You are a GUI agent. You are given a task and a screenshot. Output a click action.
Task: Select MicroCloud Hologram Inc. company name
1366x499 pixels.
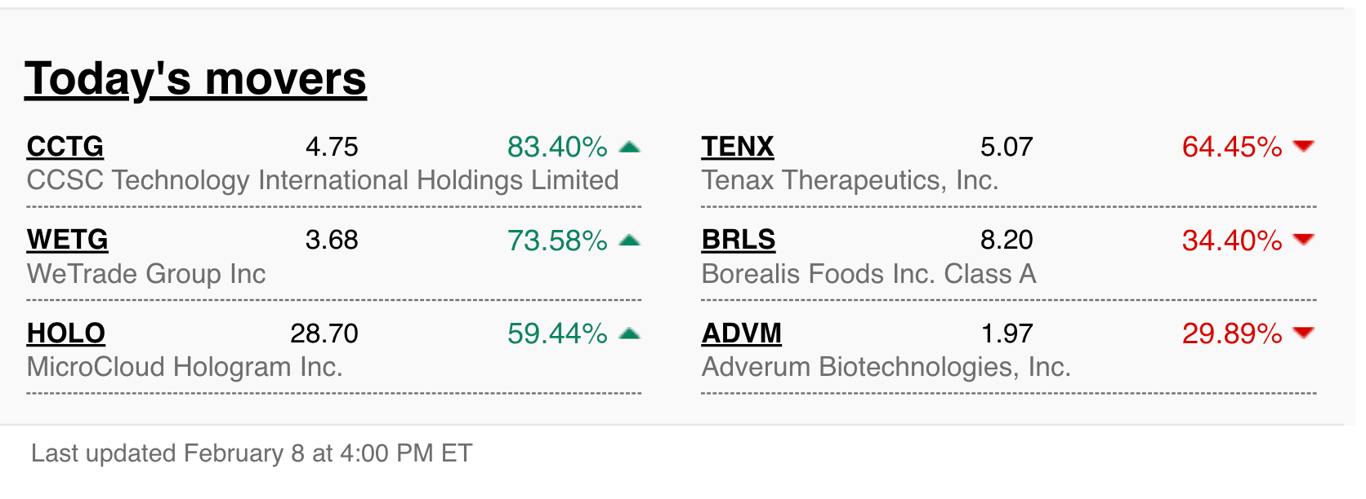coord(185,366)
